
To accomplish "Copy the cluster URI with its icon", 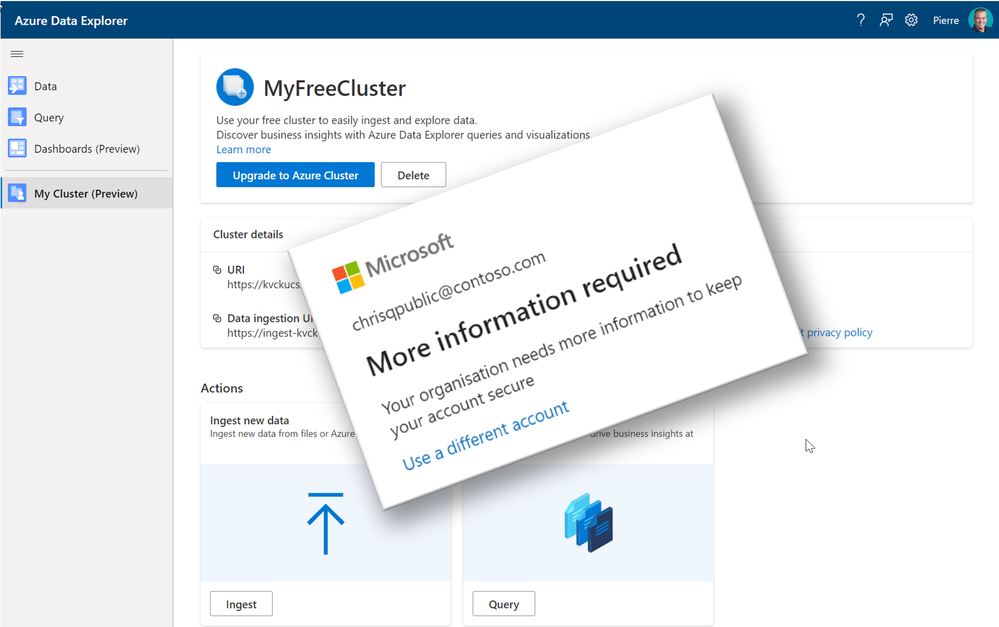I will click(217, 270).
